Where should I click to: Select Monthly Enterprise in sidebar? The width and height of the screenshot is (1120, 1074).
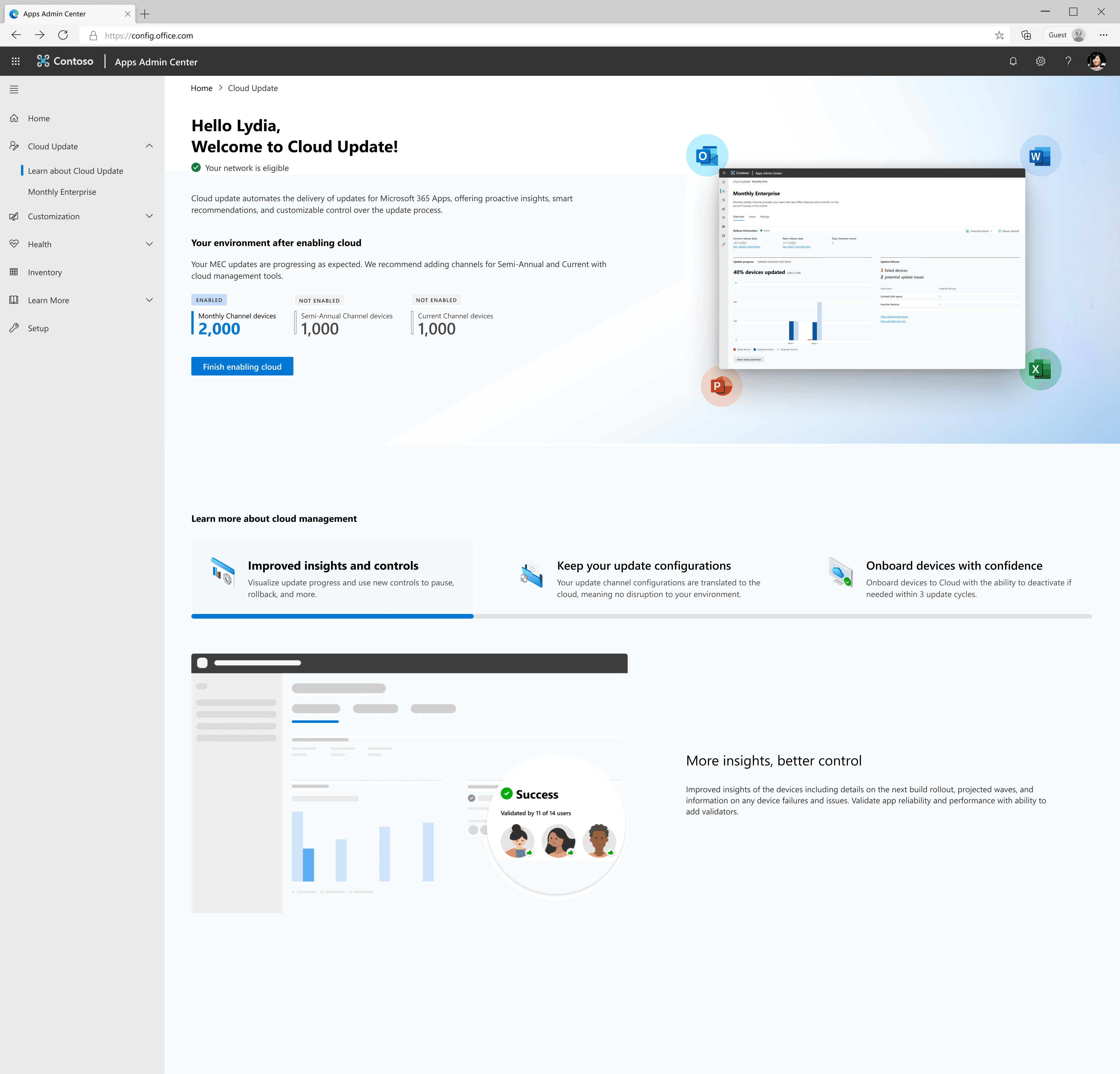pos(62,192)
